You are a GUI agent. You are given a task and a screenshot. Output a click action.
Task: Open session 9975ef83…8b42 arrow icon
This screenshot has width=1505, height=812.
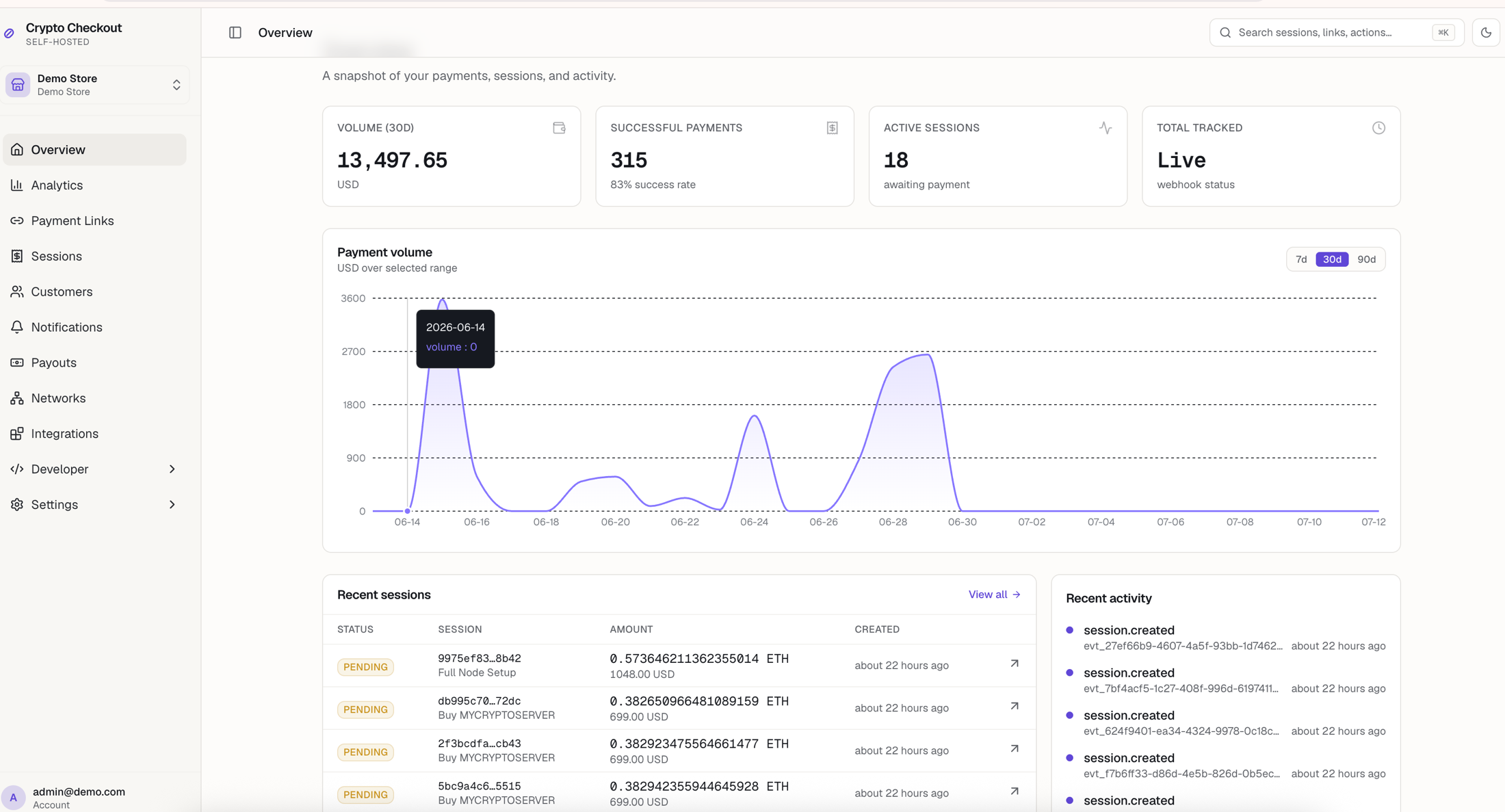coord(1015,664)
